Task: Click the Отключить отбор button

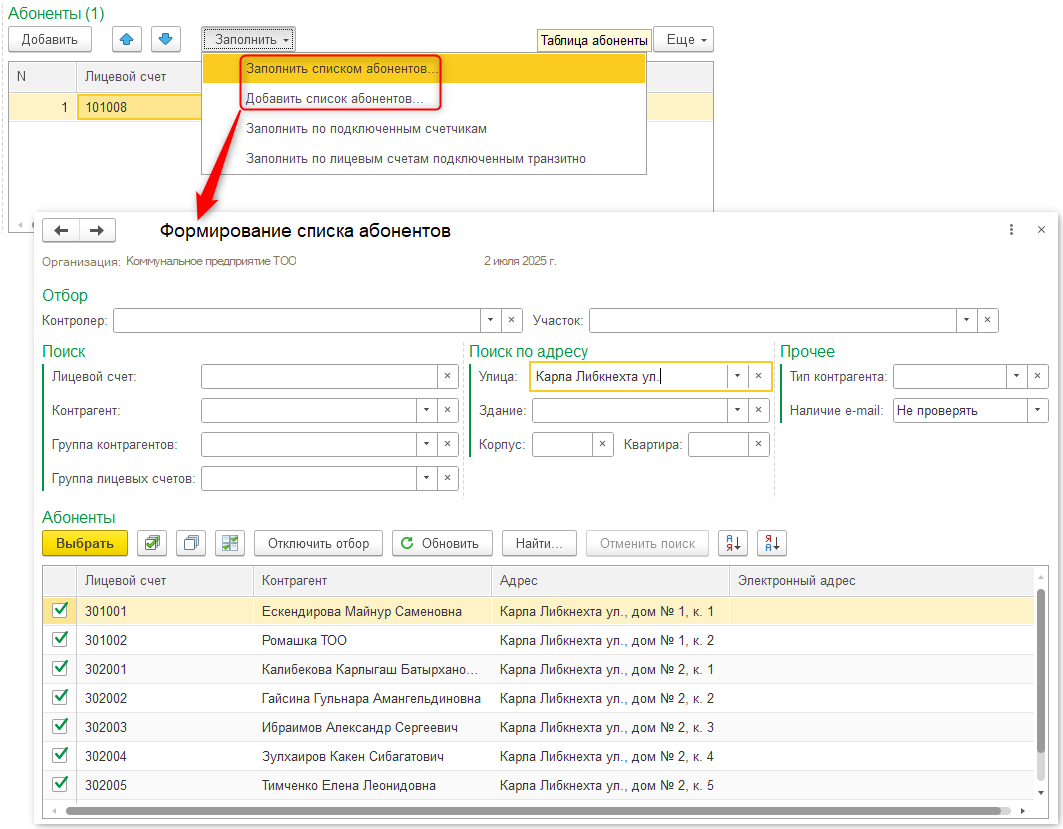Action: pos(318,543)
